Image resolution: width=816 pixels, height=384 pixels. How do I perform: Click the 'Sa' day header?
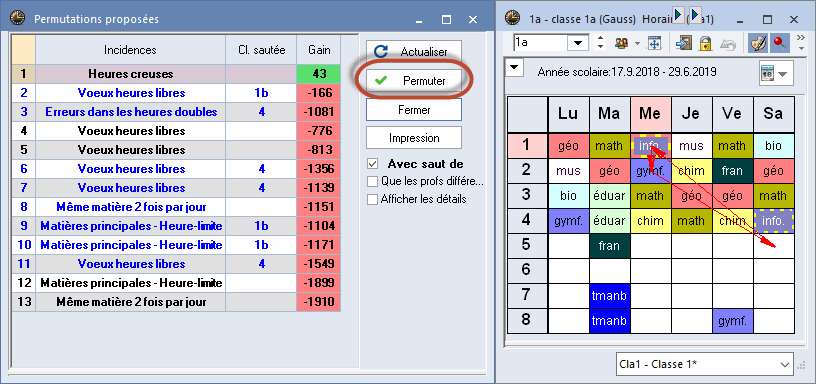tap(773, 114)
